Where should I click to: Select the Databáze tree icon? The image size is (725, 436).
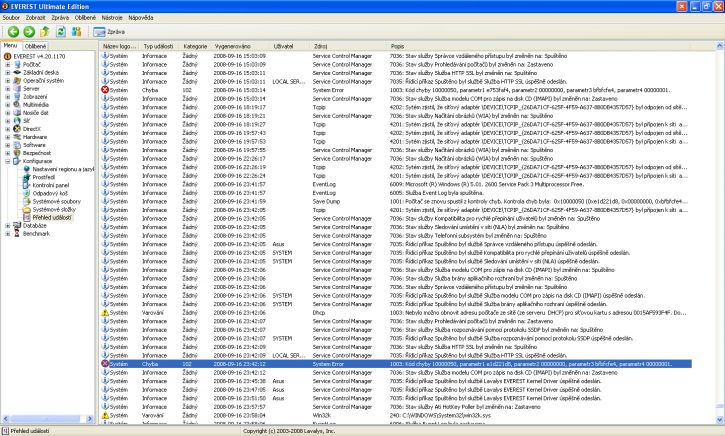click(x=18, y=226)
